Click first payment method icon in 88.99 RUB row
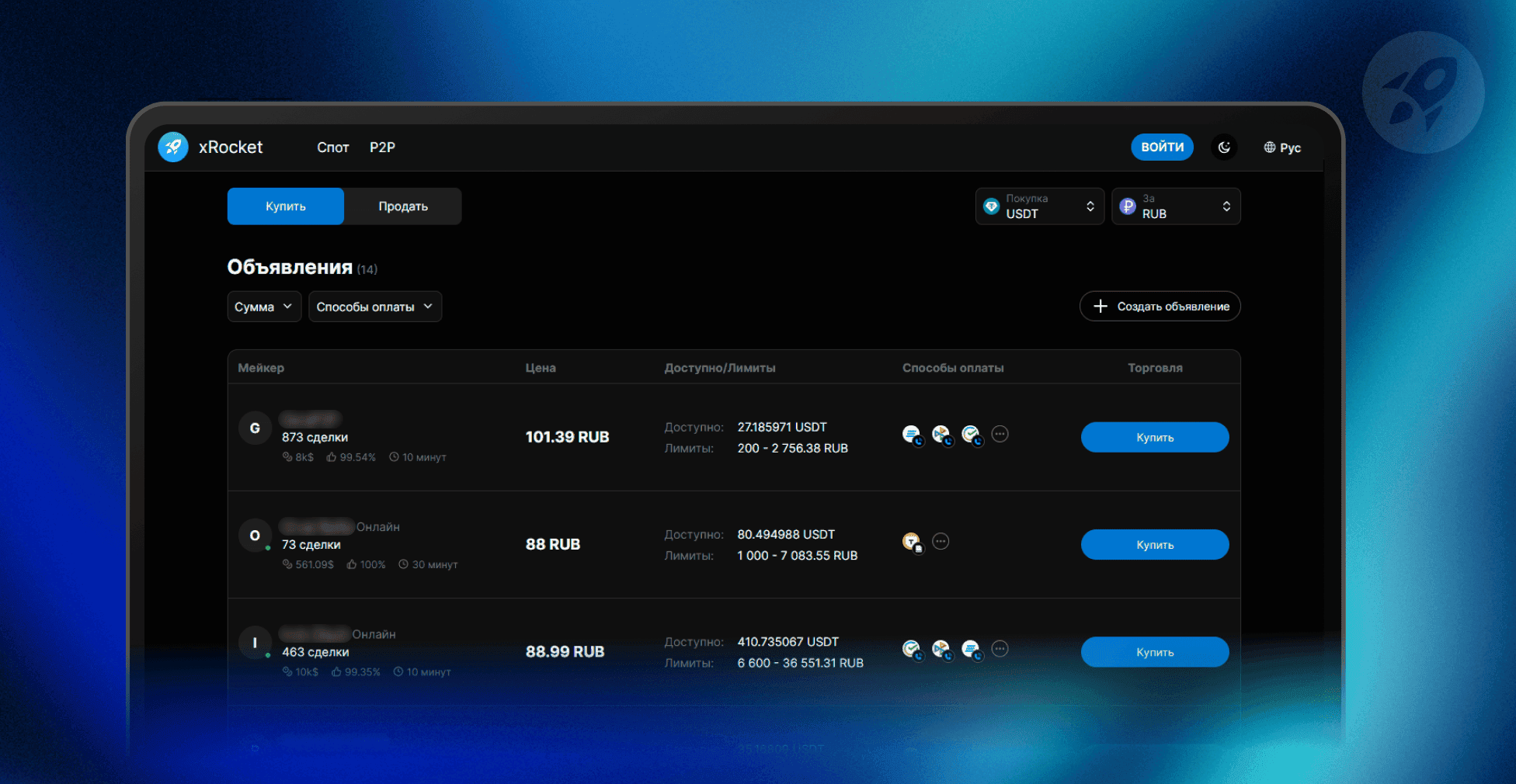1516x784 pixels. click(x=913, y=649)
